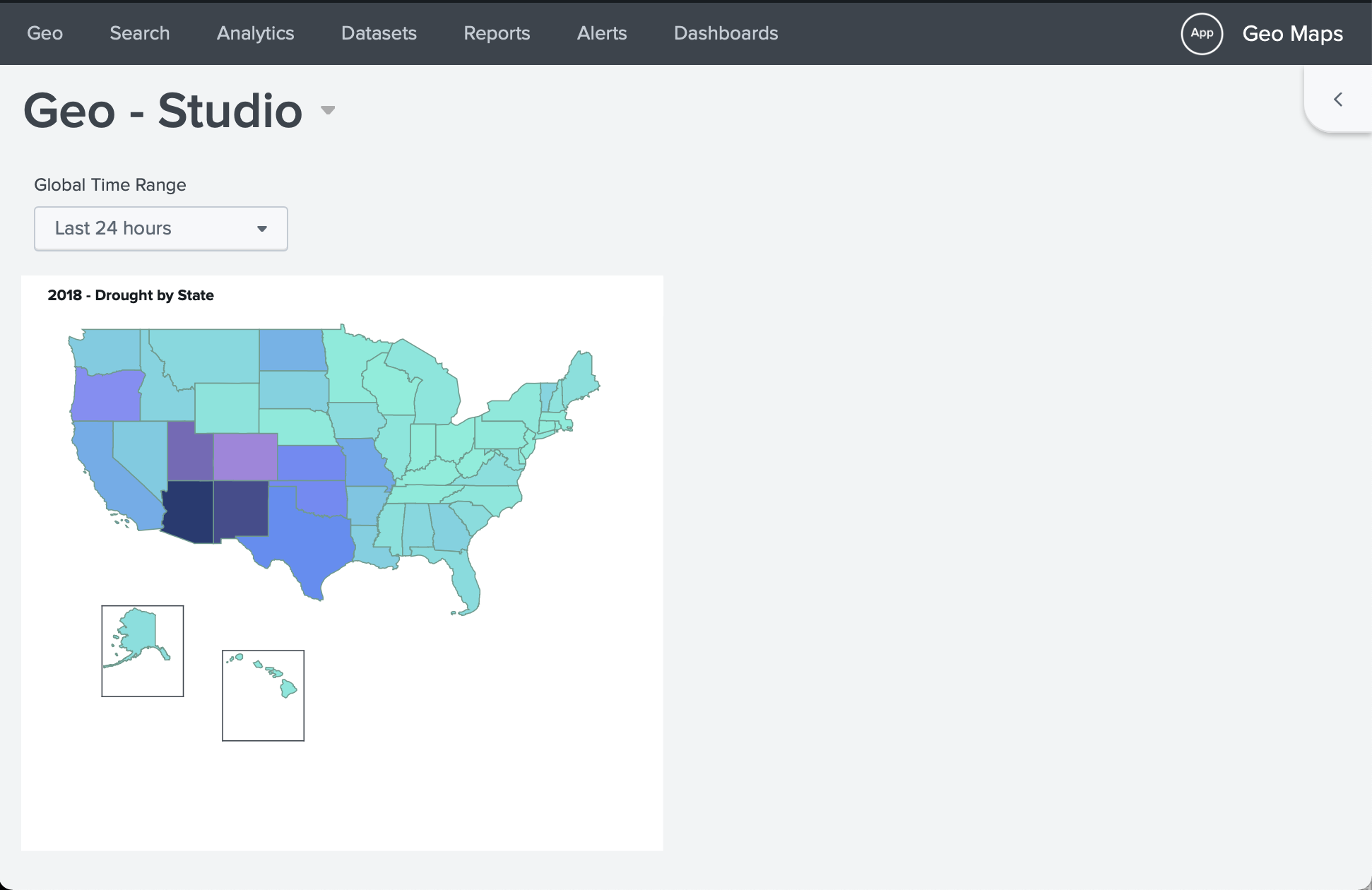This screenshot has height=890, width=1372.
Task: Click Montana on the map
Action: (212, 357)
